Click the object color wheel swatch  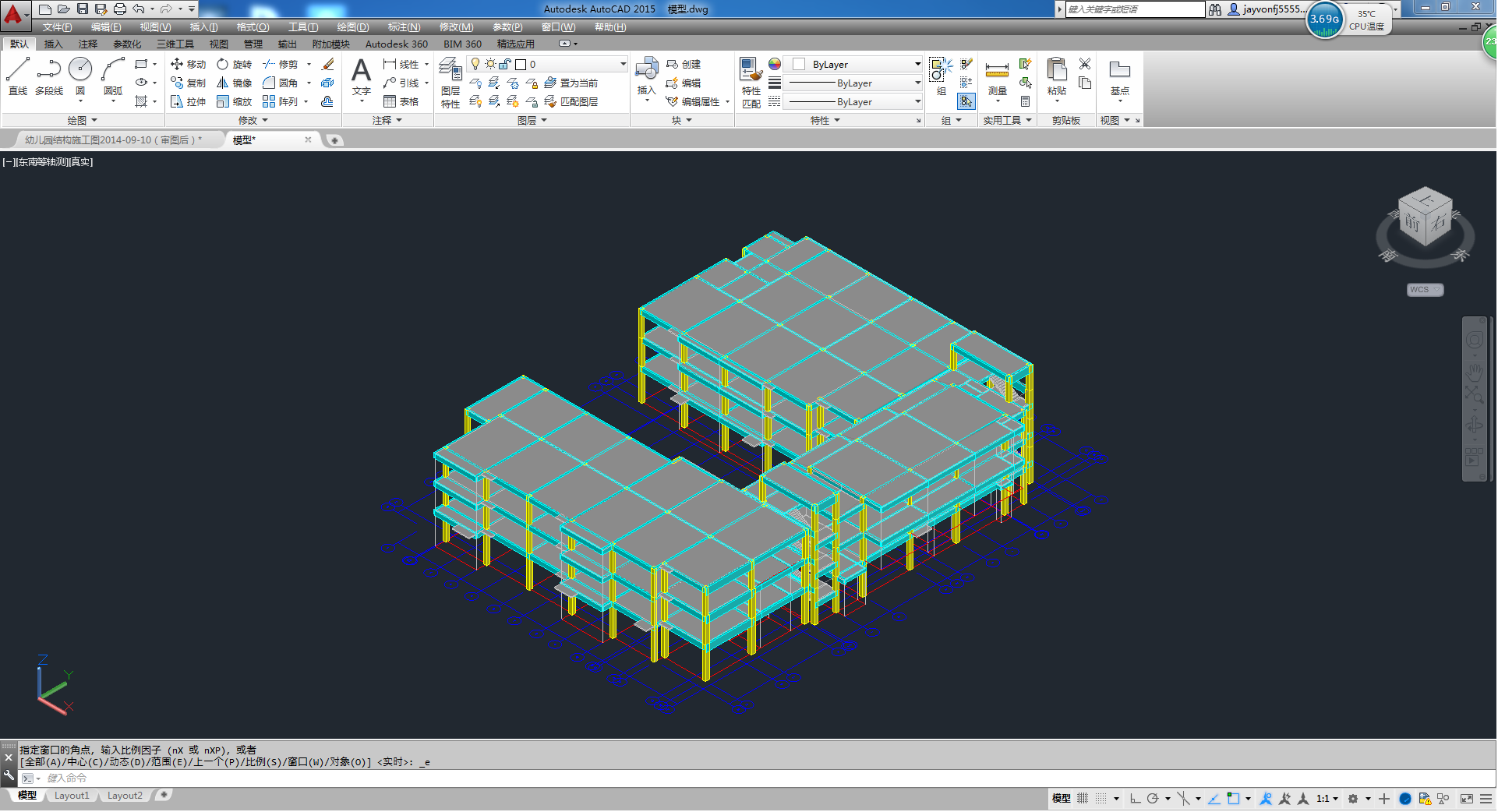tap(775, 64)
